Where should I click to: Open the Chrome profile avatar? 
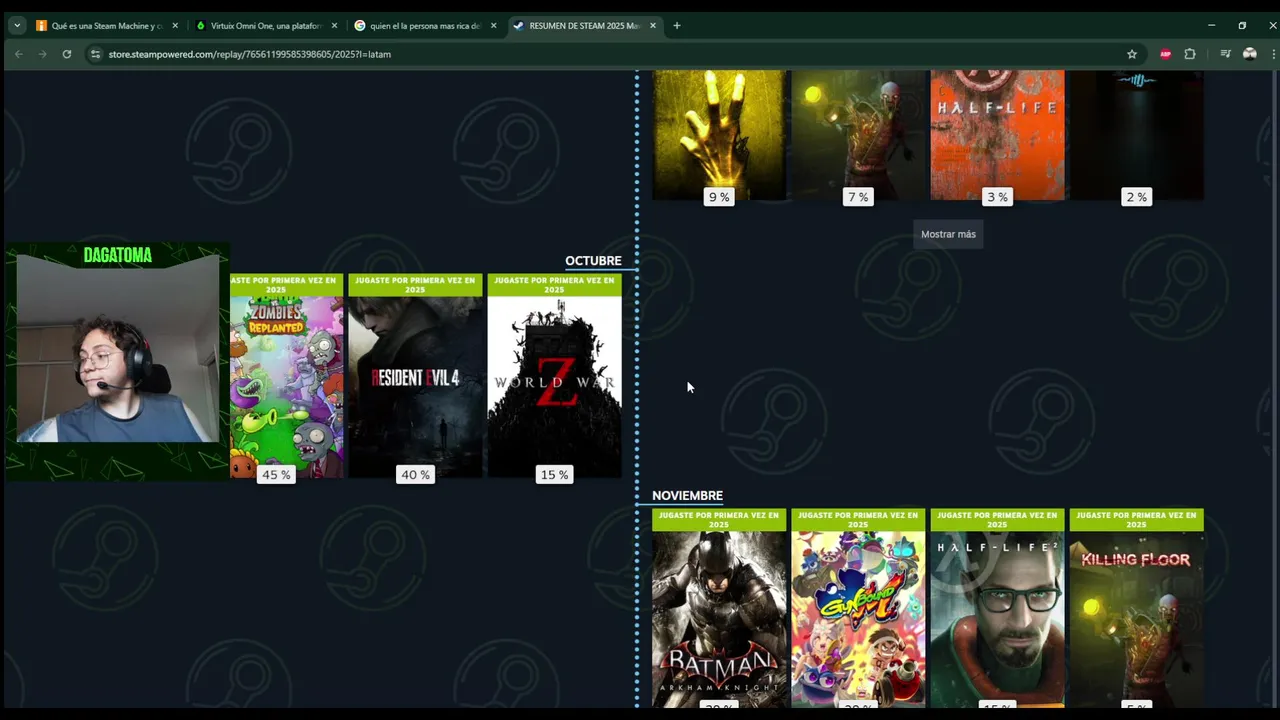click(1250, 54)
